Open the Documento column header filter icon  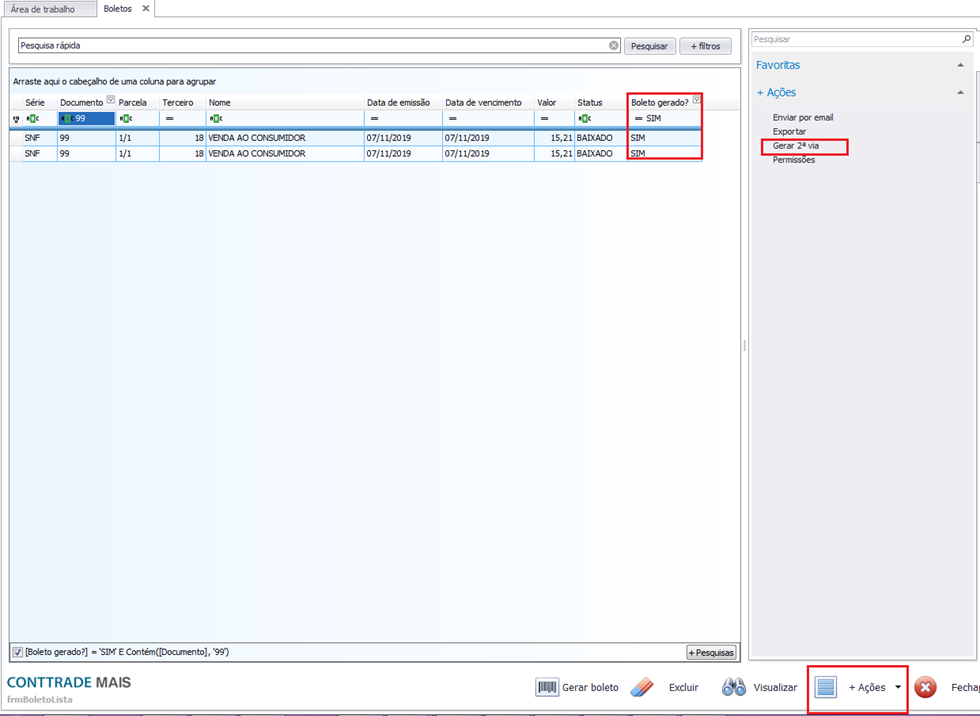(x=111, y=99)
